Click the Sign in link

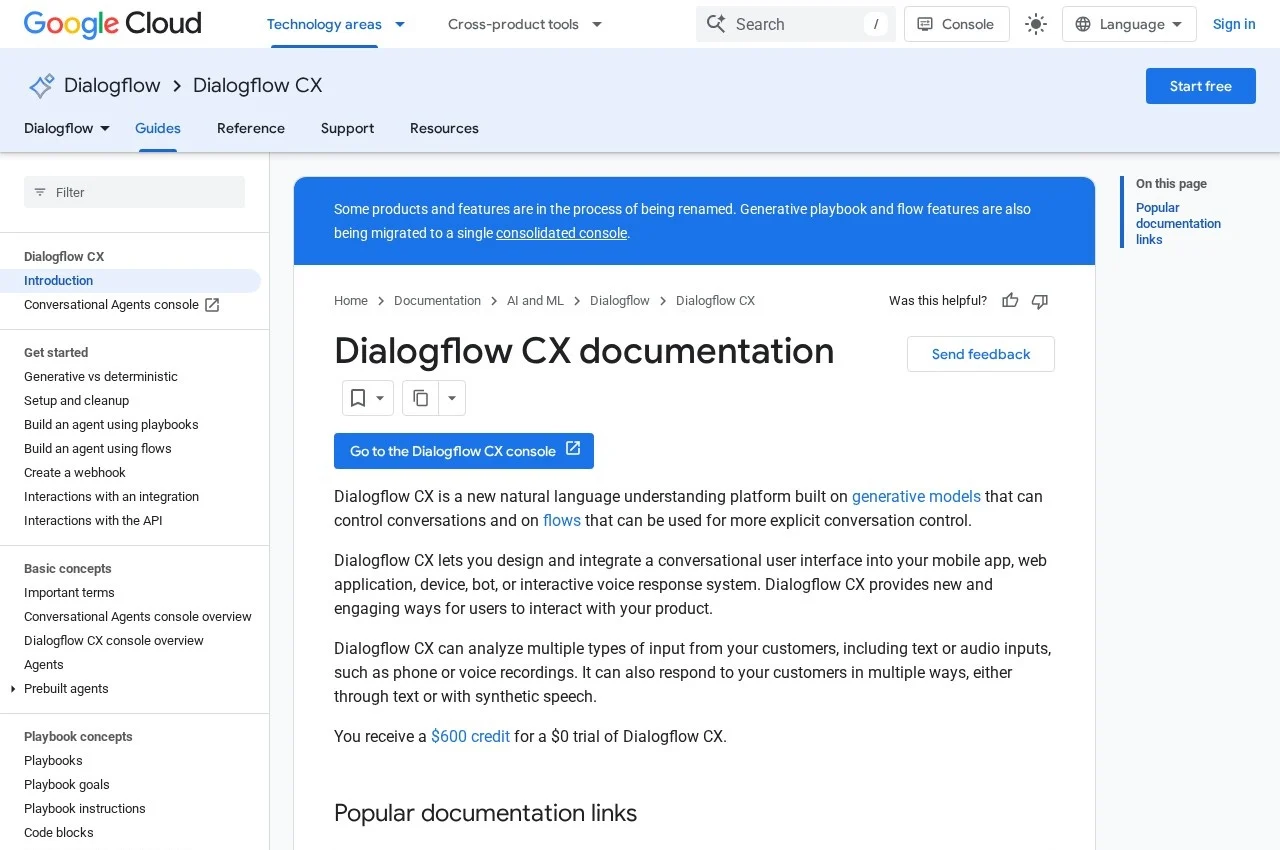click(x=1234, y=24)
